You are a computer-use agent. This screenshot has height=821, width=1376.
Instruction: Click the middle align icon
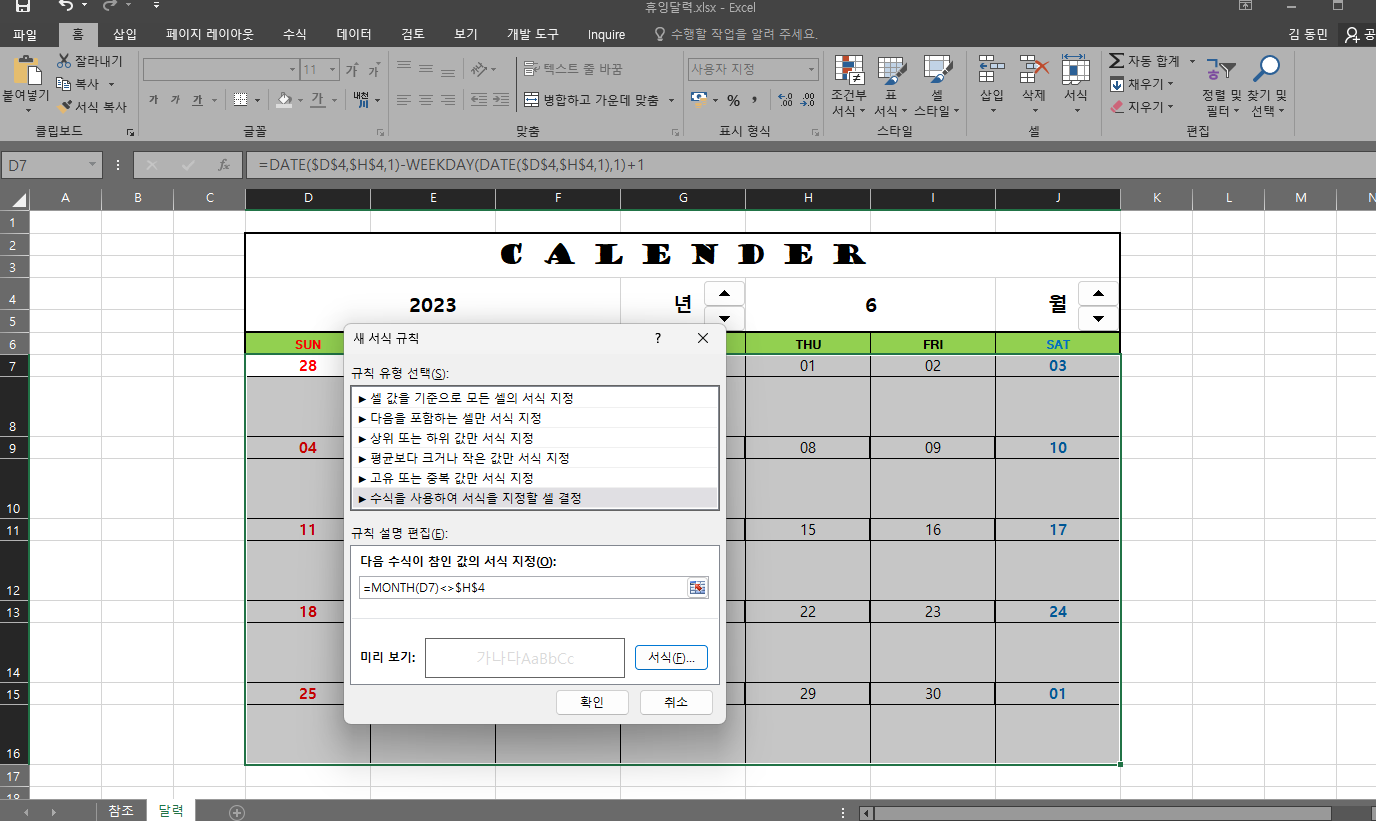pyautogui.click(x=426, y=68)
